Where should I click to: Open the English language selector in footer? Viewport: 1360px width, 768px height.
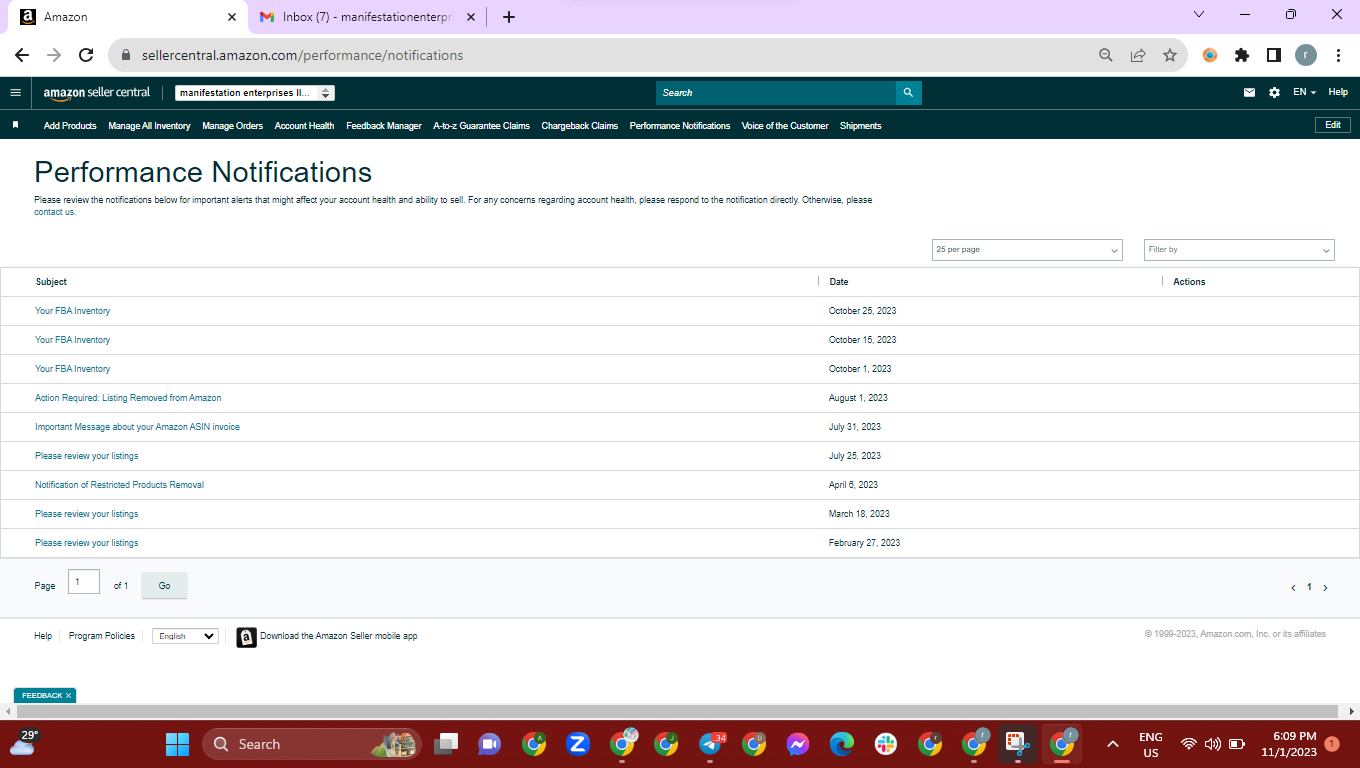click(x=185, y=636)
